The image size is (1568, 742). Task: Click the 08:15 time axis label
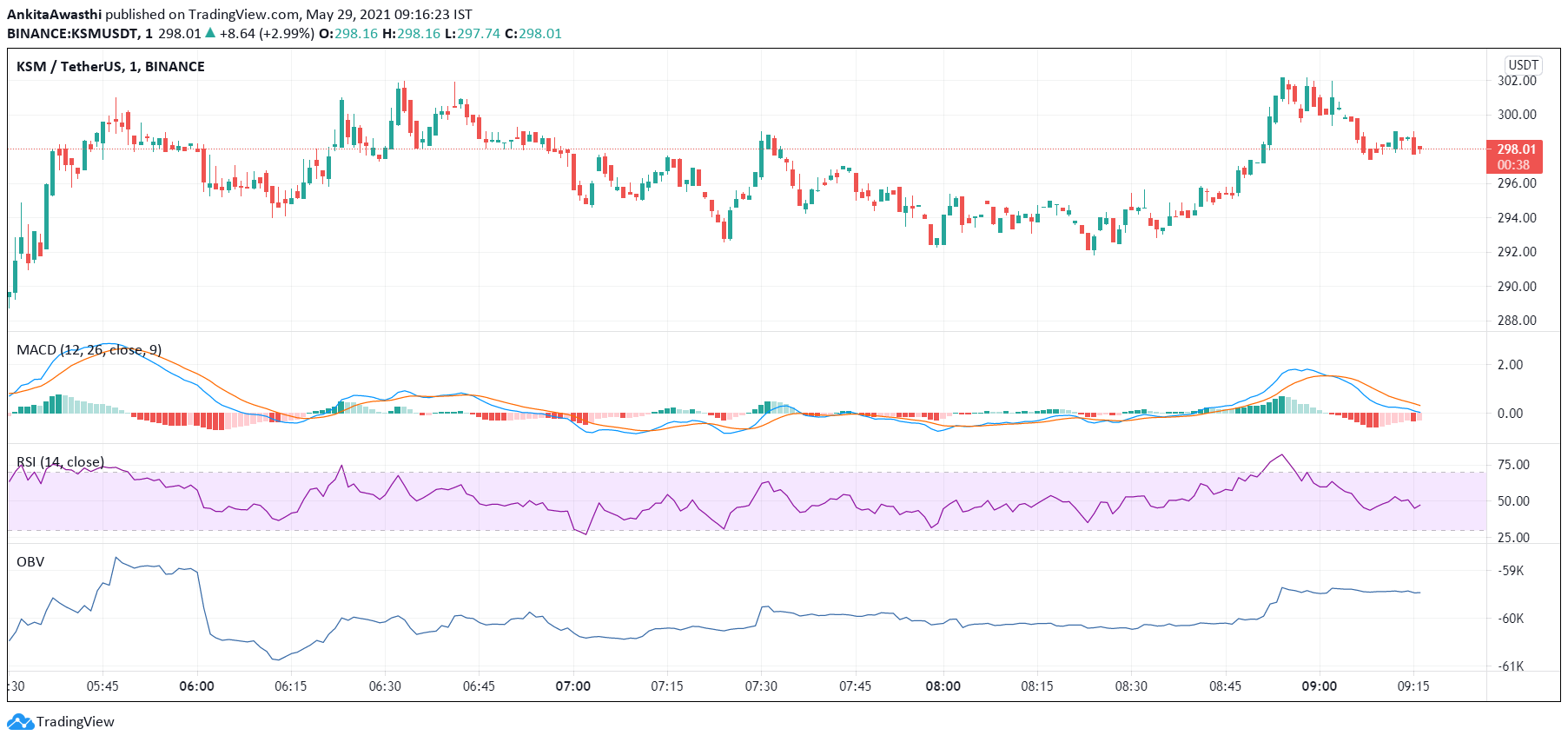coord(1037,686)
